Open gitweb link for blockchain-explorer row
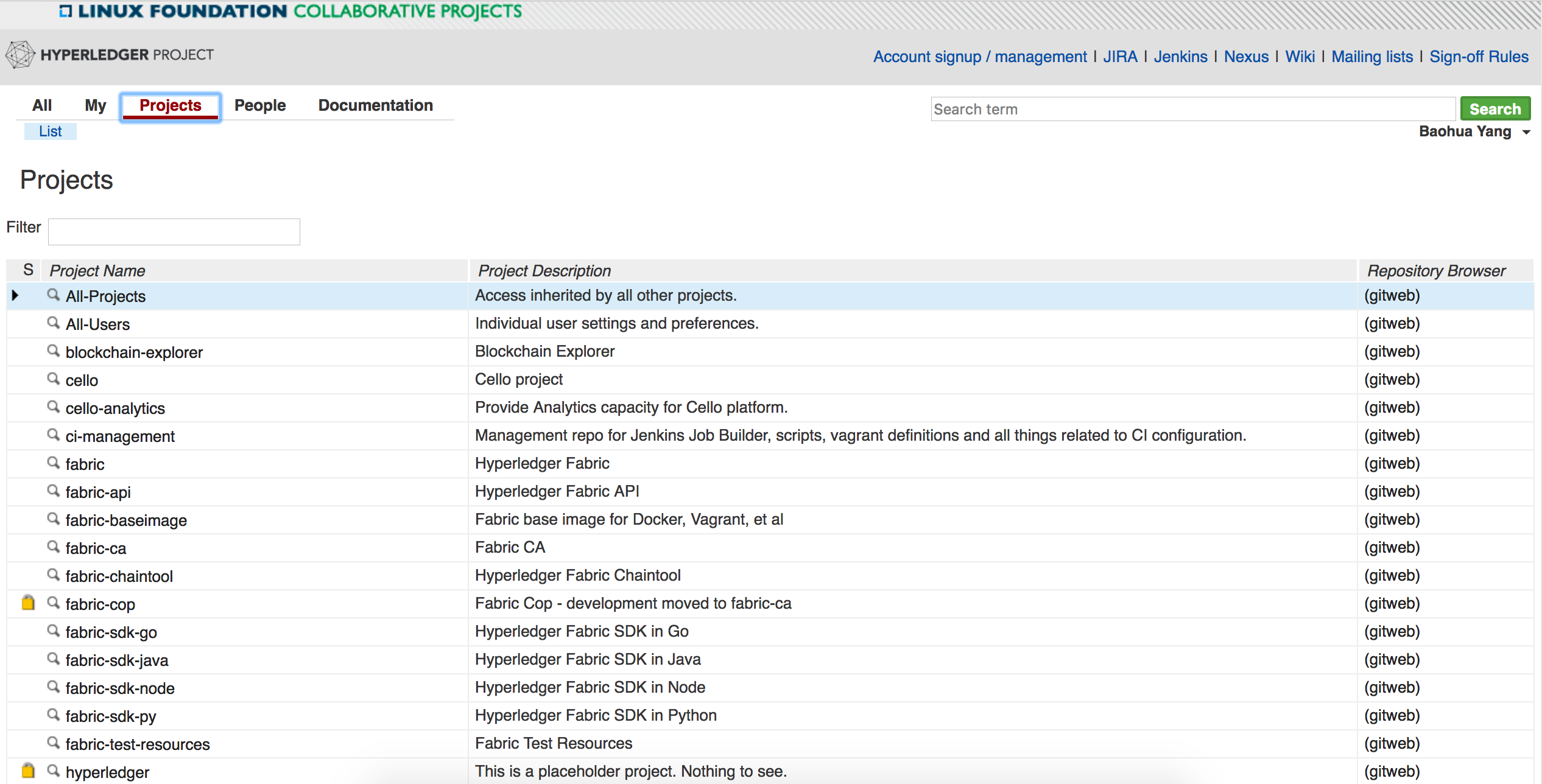Screen dimensions: 1542x784 point(1392,351)
